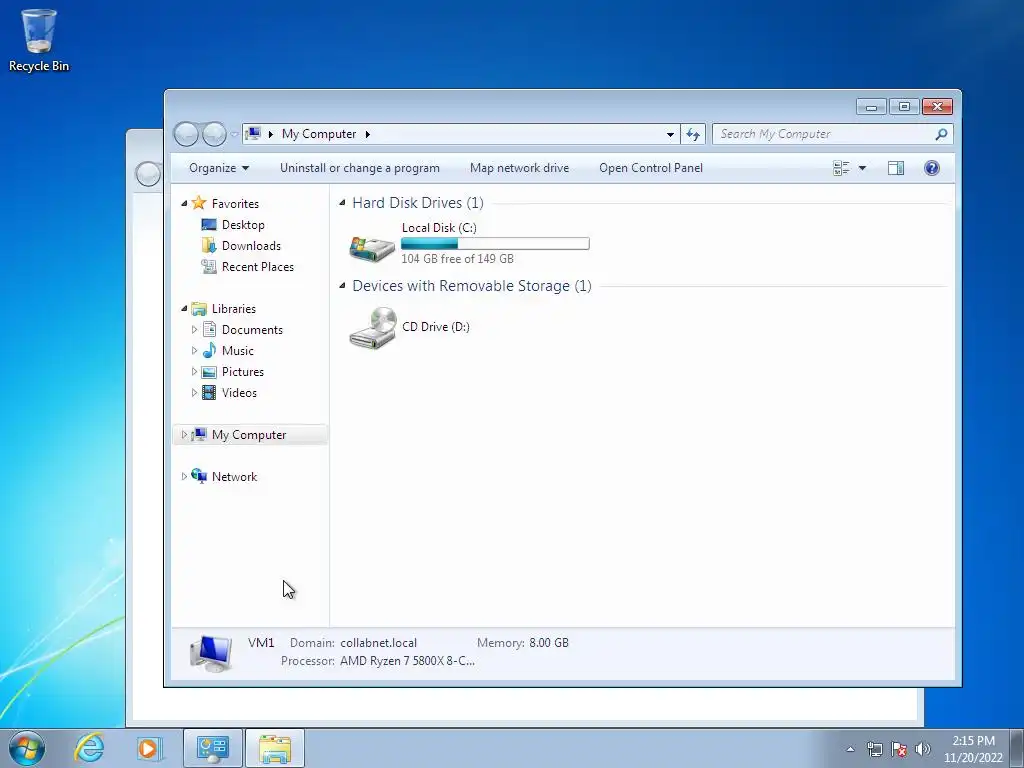
Task: Open the Start menu orb
Action: [x=27, y=748]
